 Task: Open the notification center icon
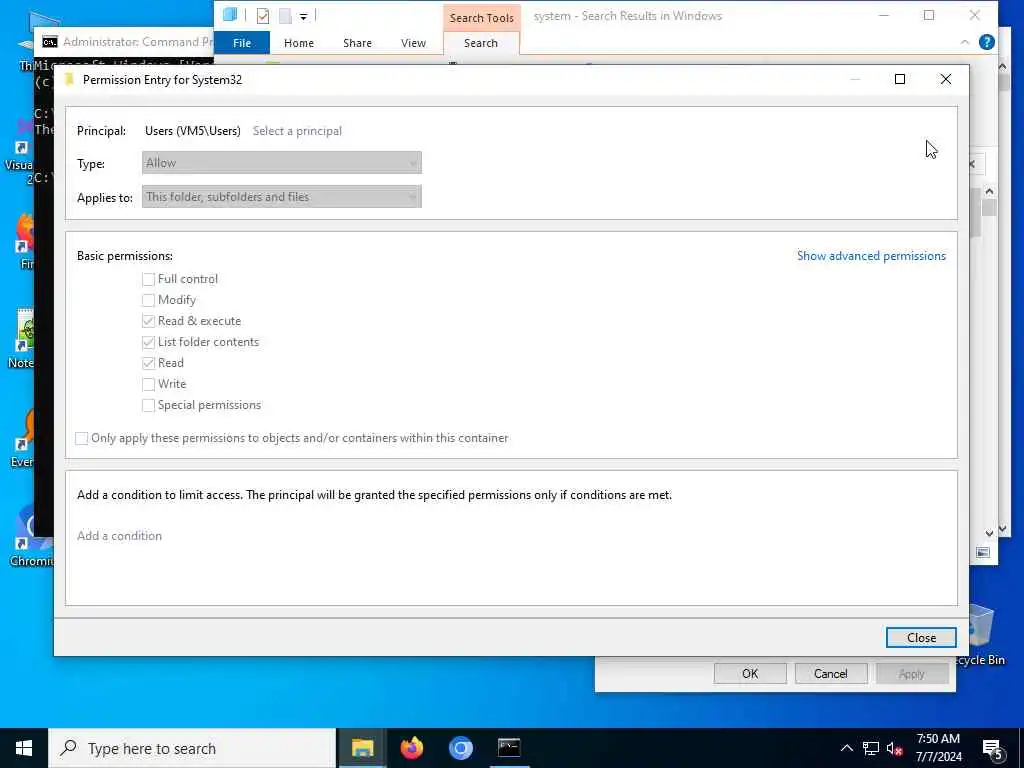(992, 749)
